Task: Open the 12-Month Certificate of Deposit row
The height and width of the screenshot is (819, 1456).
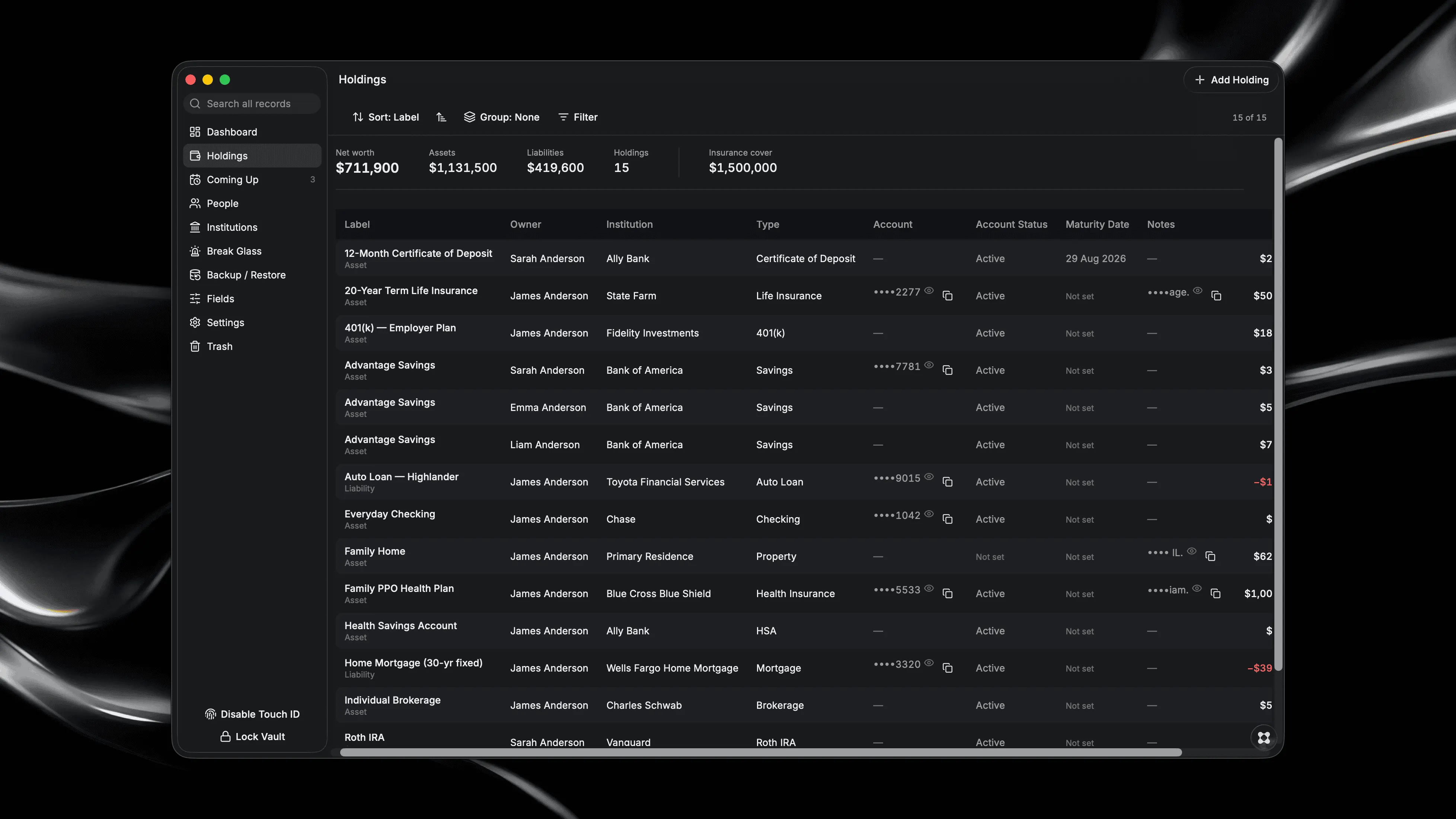Action: (804, 258)
